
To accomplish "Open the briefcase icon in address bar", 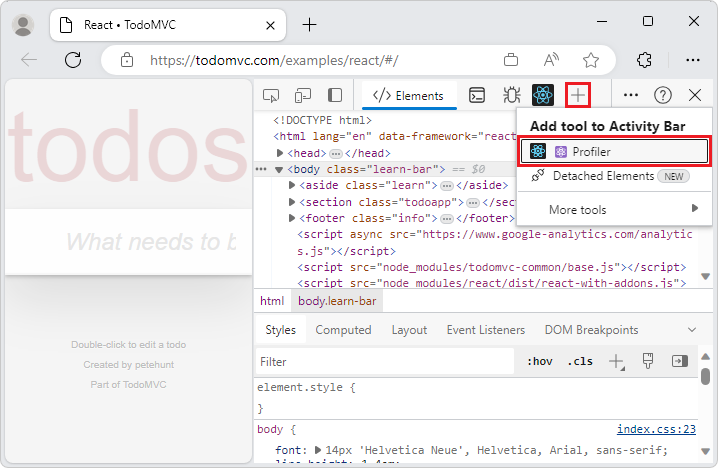I will pos(511,60).
